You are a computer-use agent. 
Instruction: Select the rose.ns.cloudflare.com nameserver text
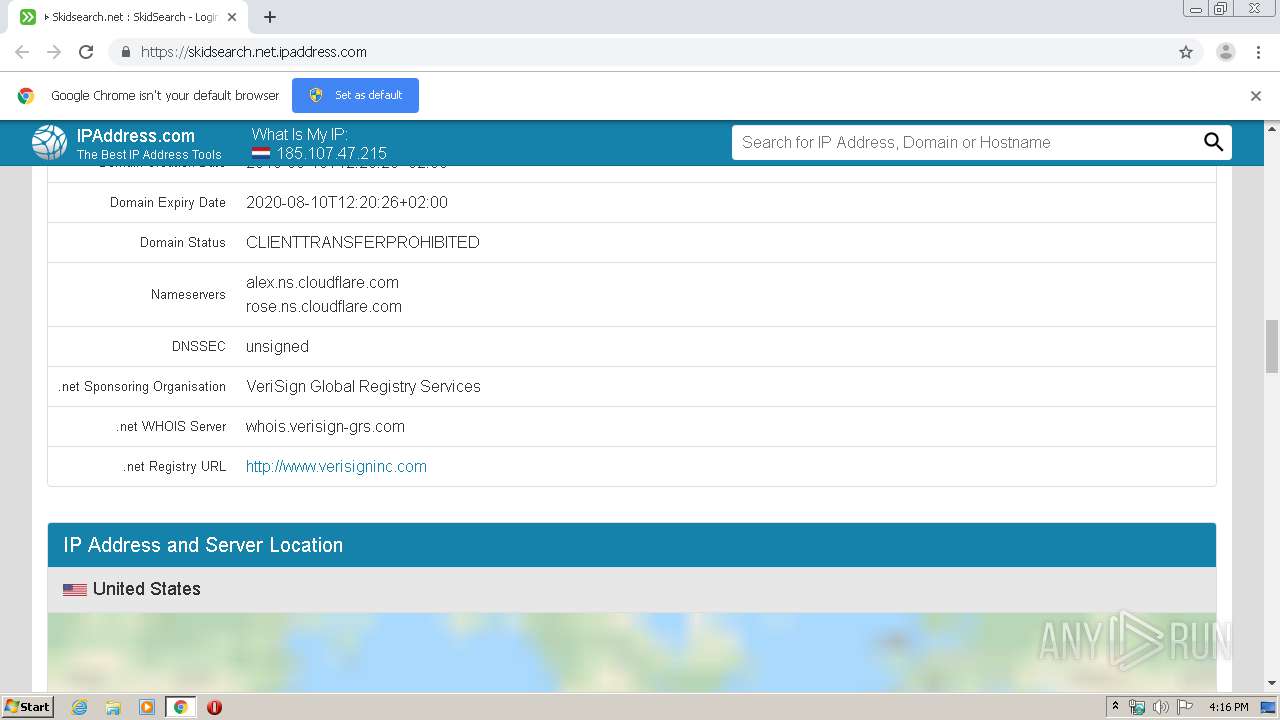coord(324,306)
